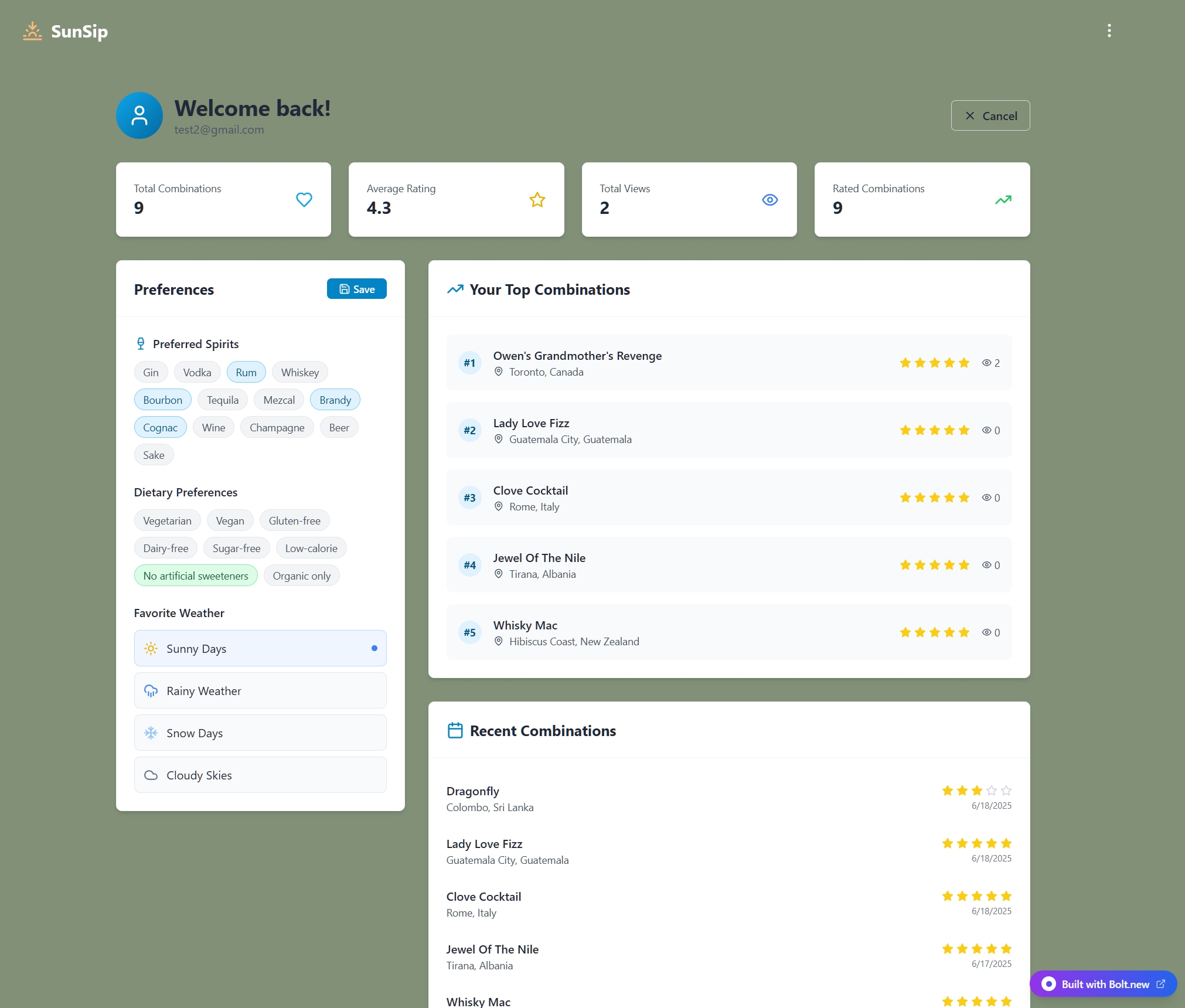Click the calendar icon beside Recent Combinations
The image size is (1185, 1008).
455,730
